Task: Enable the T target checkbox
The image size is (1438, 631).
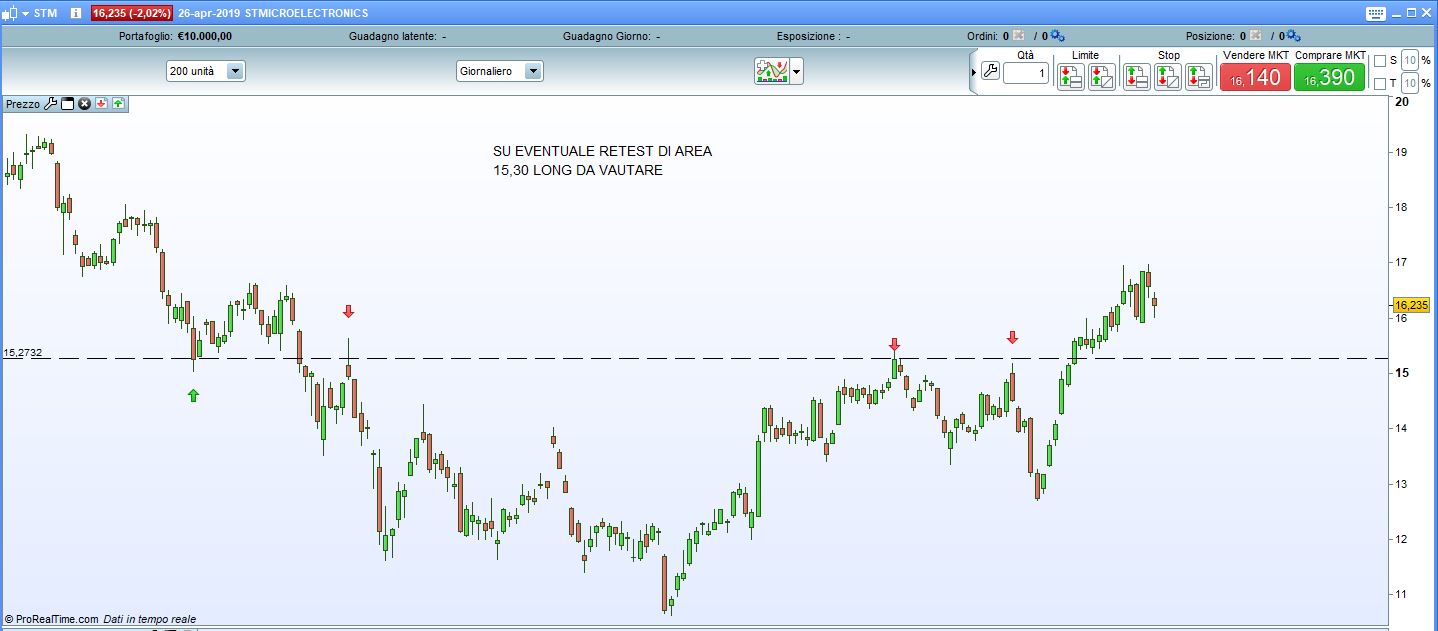Action: click(1380, 84)
